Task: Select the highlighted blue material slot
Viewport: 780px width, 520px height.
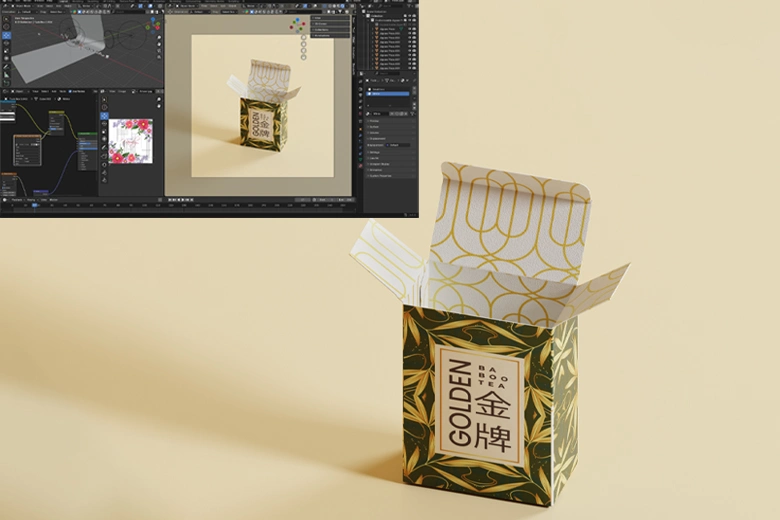Action: point(388,94)
